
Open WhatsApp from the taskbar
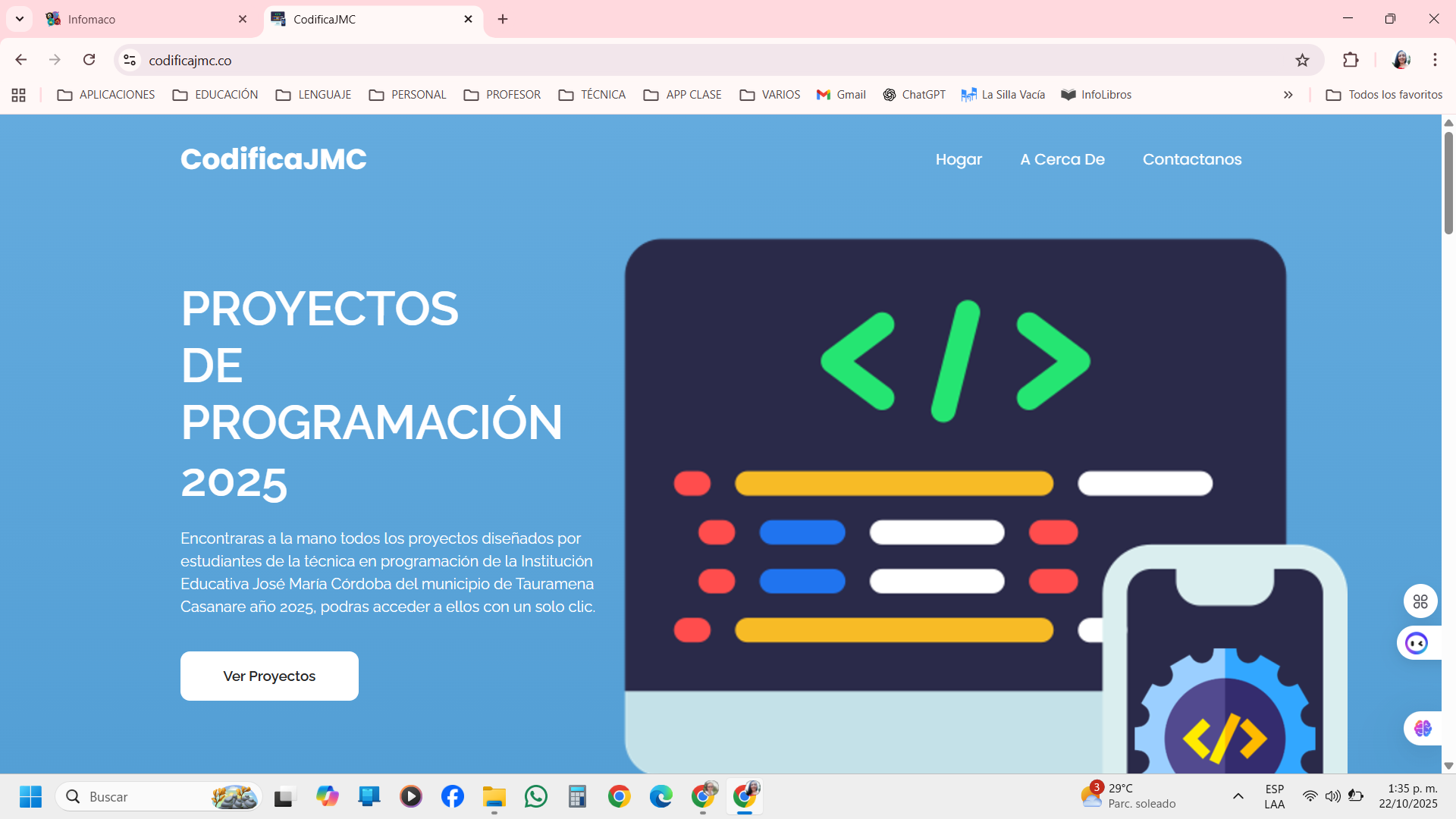(535, 796)
